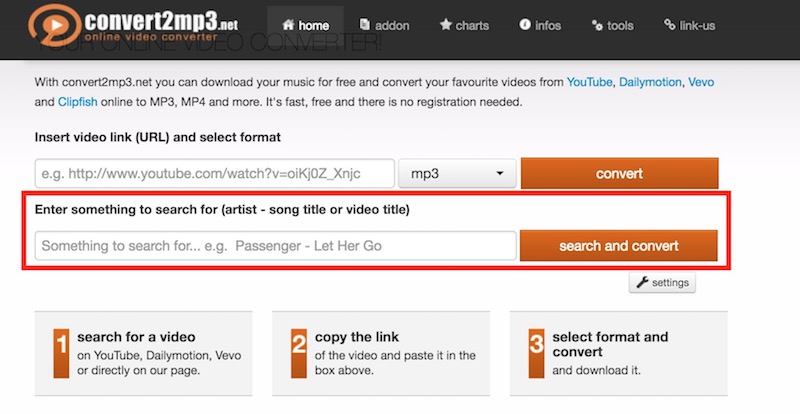
Task: Open the mp3 format dropdown
Action: click(x=456, y=174)
